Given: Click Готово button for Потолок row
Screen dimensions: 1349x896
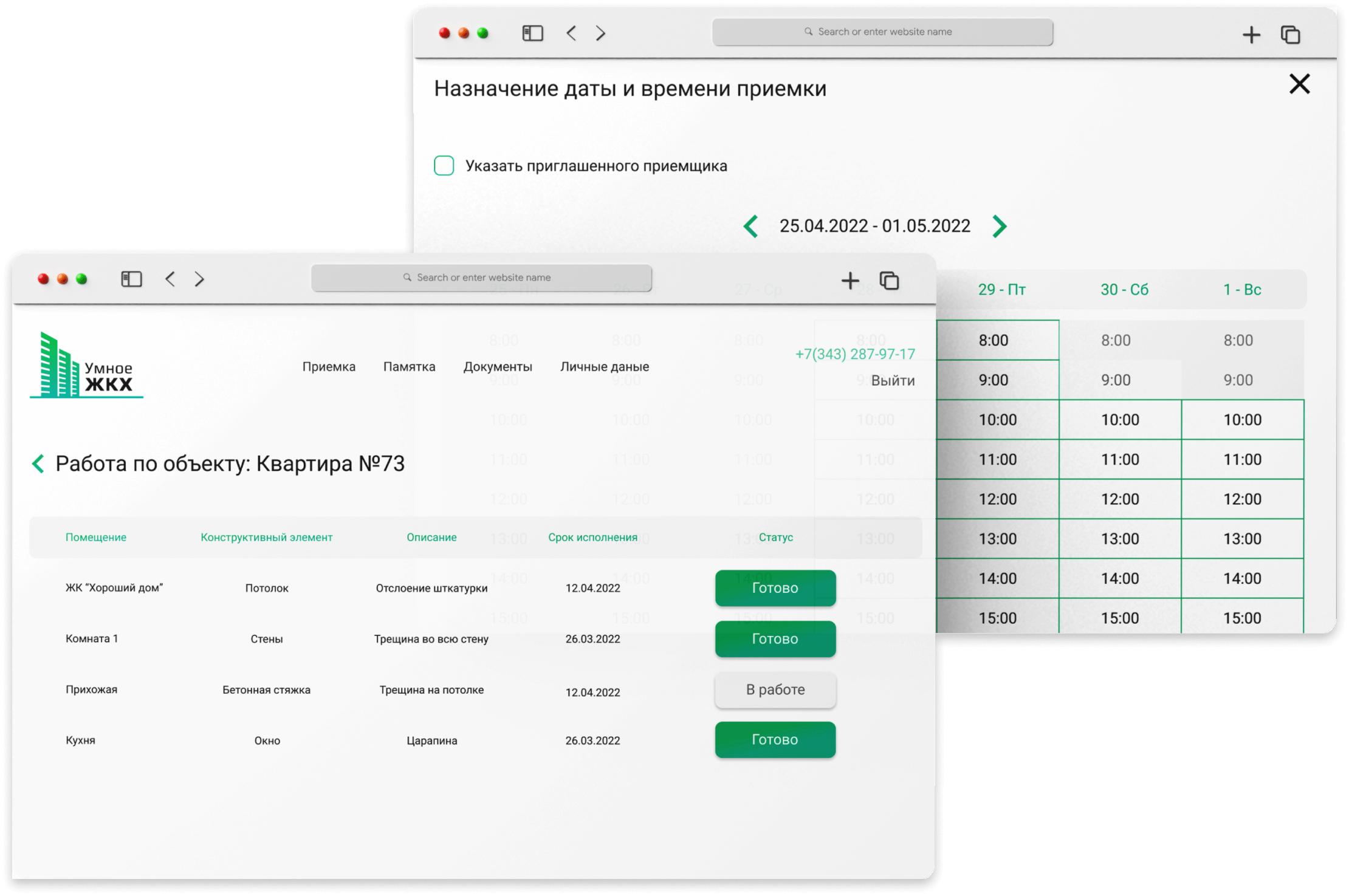Looking at the screenshot, I should [775, 588].
